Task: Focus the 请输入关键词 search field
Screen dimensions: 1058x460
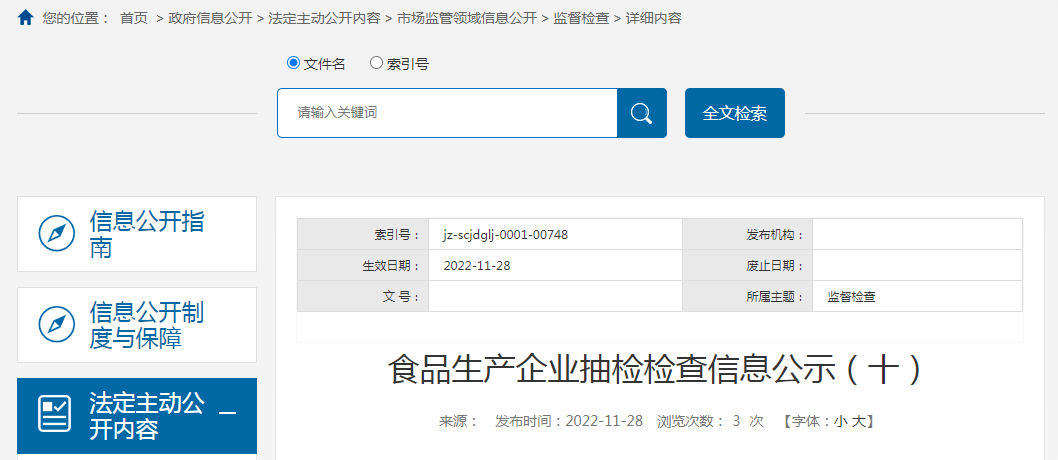Action: 447,113
